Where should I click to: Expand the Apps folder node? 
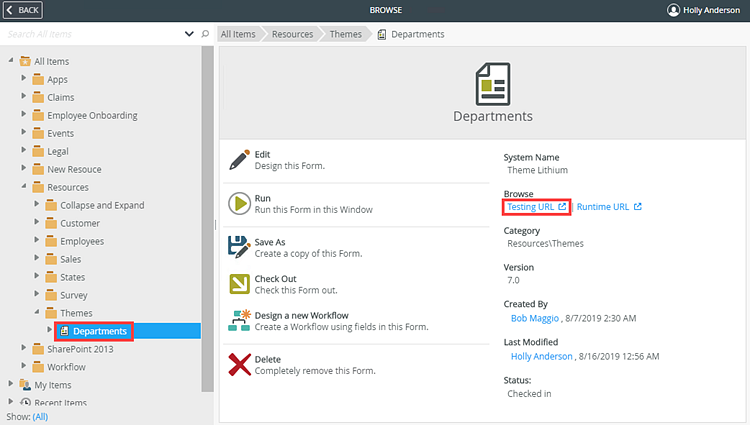pyautogui.click(x=24, y=80)
